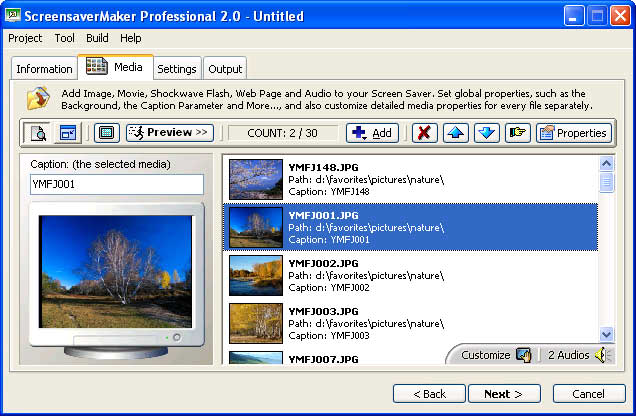Click the media list scroll up arrow
Image resolution: width=636 pixels, height=416 pixels.
(x=606, y=164)
